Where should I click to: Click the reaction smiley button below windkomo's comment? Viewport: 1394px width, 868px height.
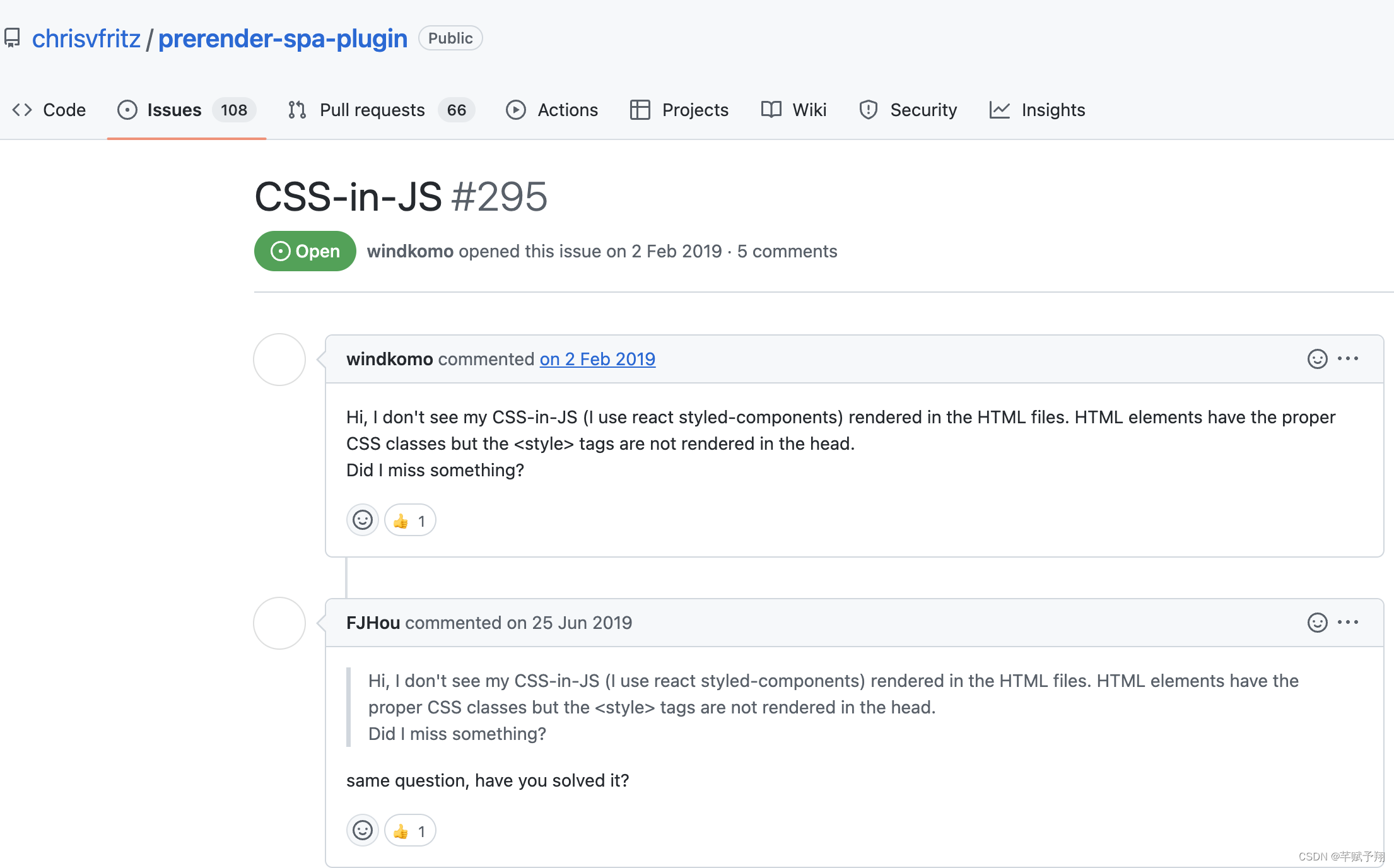click(363, 520)
